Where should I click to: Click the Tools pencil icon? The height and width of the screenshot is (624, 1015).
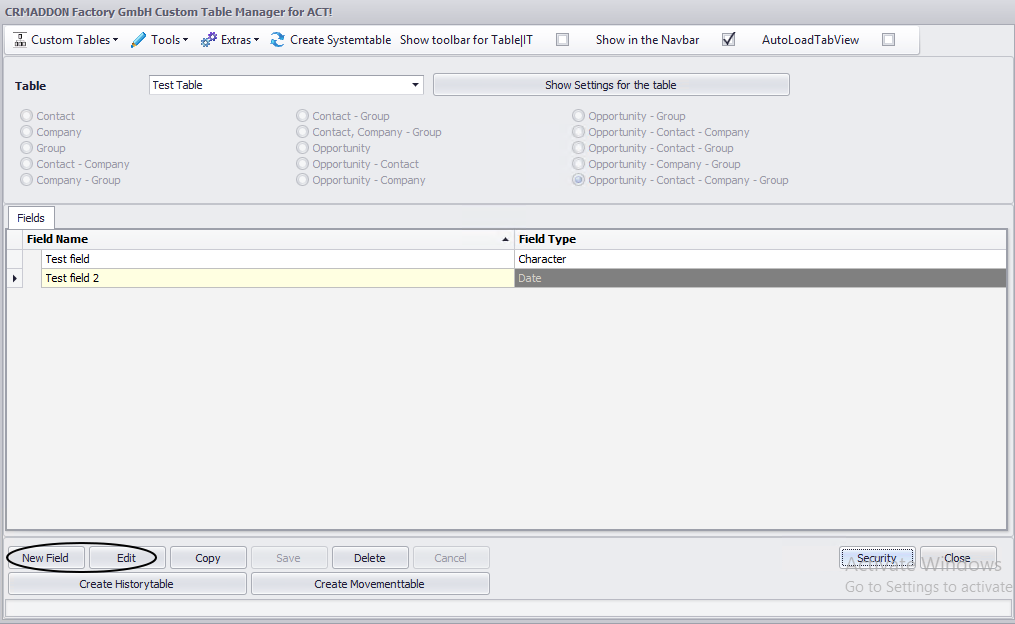pyautogui.click(x=138, y=39)
